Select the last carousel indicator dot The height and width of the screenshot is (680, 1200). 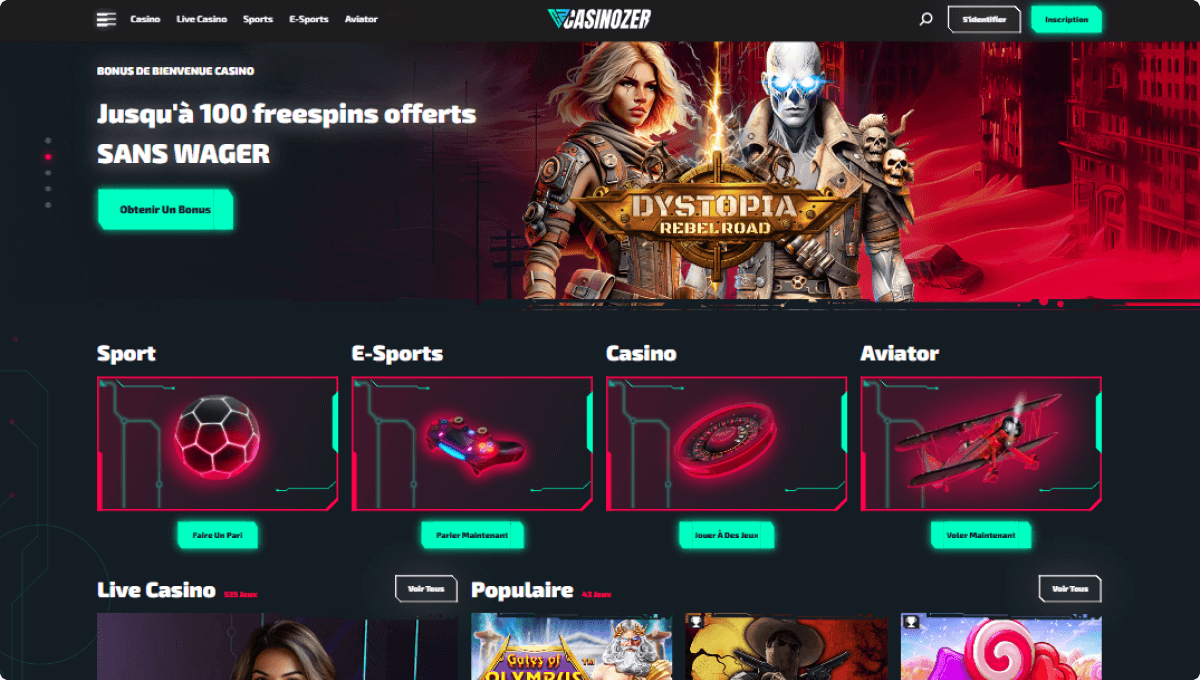(x=48, y=205)
